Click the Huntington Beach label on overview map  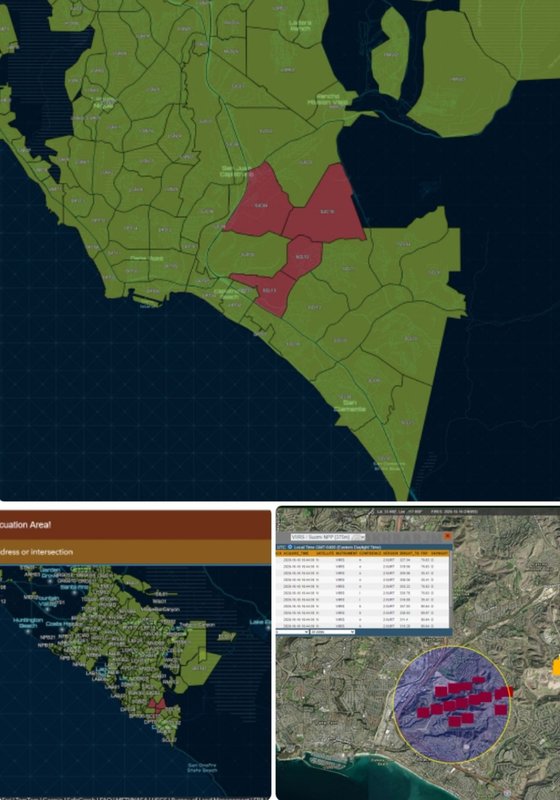pos(28,622)
